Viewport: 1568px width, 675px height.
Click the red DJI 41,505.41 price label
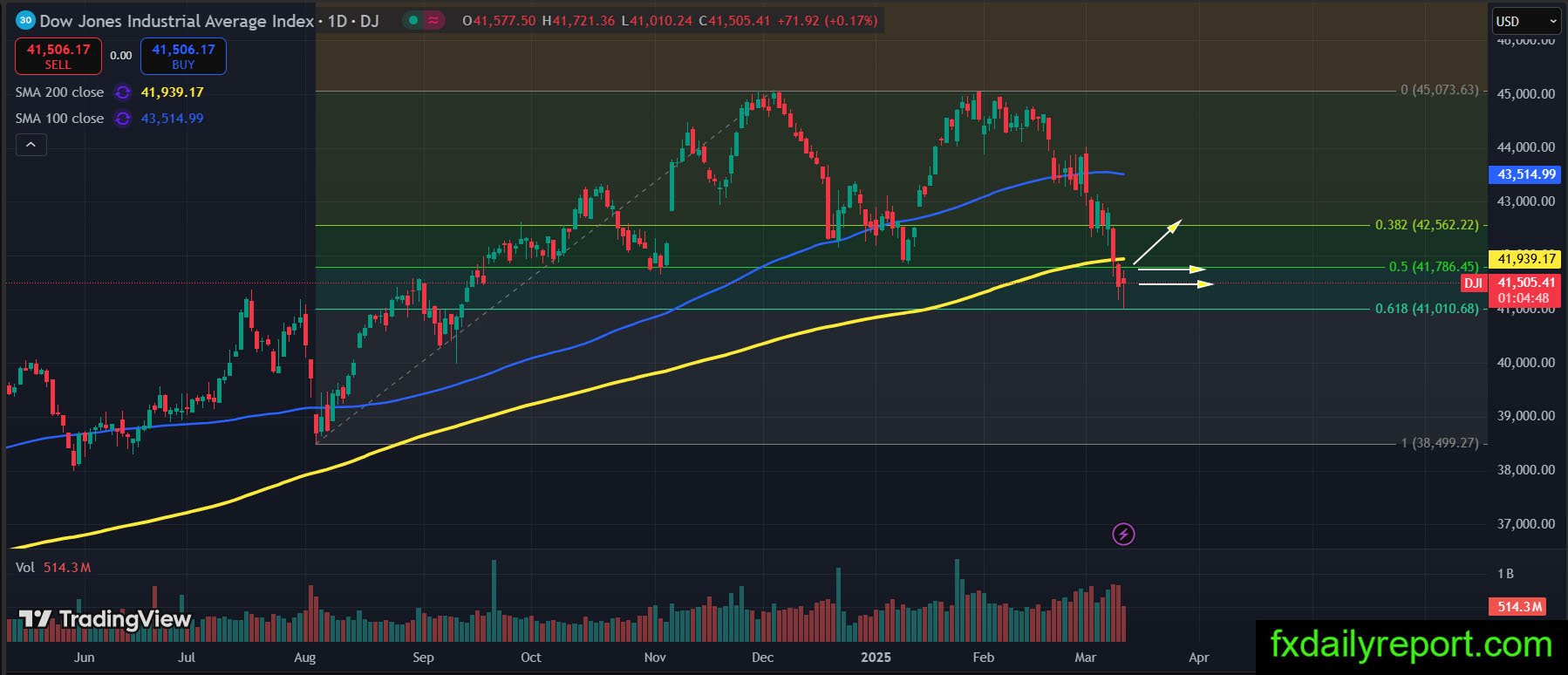[1510, 290]
